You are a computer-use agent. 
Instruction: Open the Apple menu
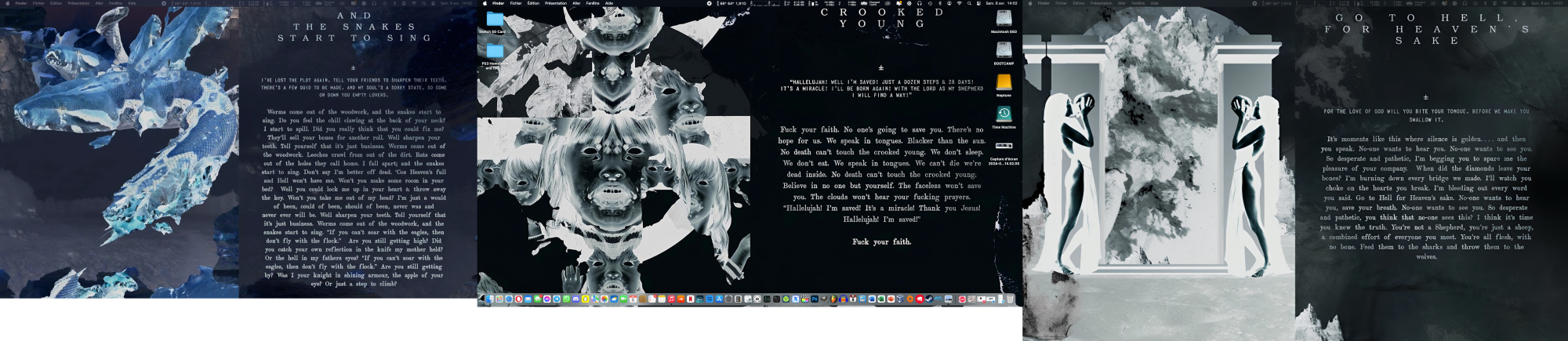click(485, 3)
